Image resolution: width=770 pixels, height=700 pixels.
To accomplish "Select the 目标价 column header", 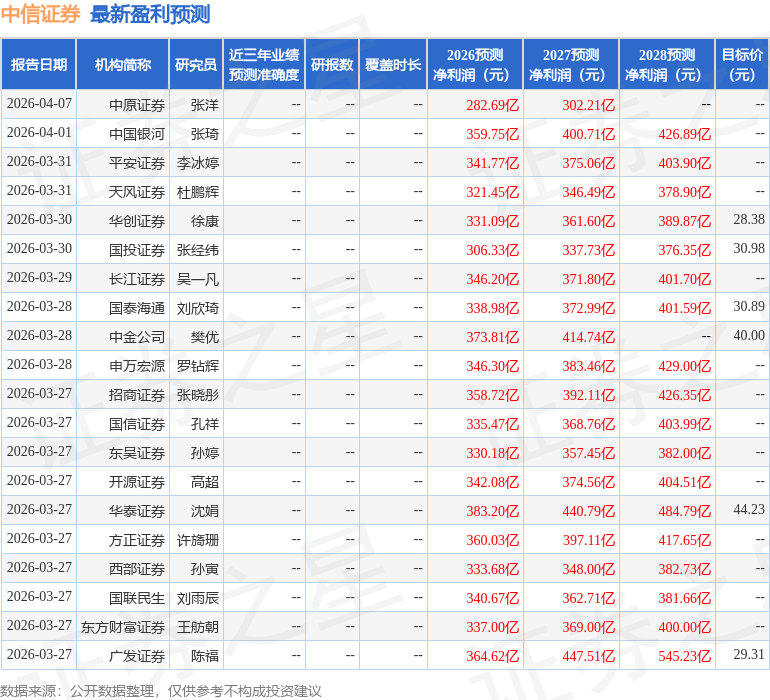I will tap(742, 65).
